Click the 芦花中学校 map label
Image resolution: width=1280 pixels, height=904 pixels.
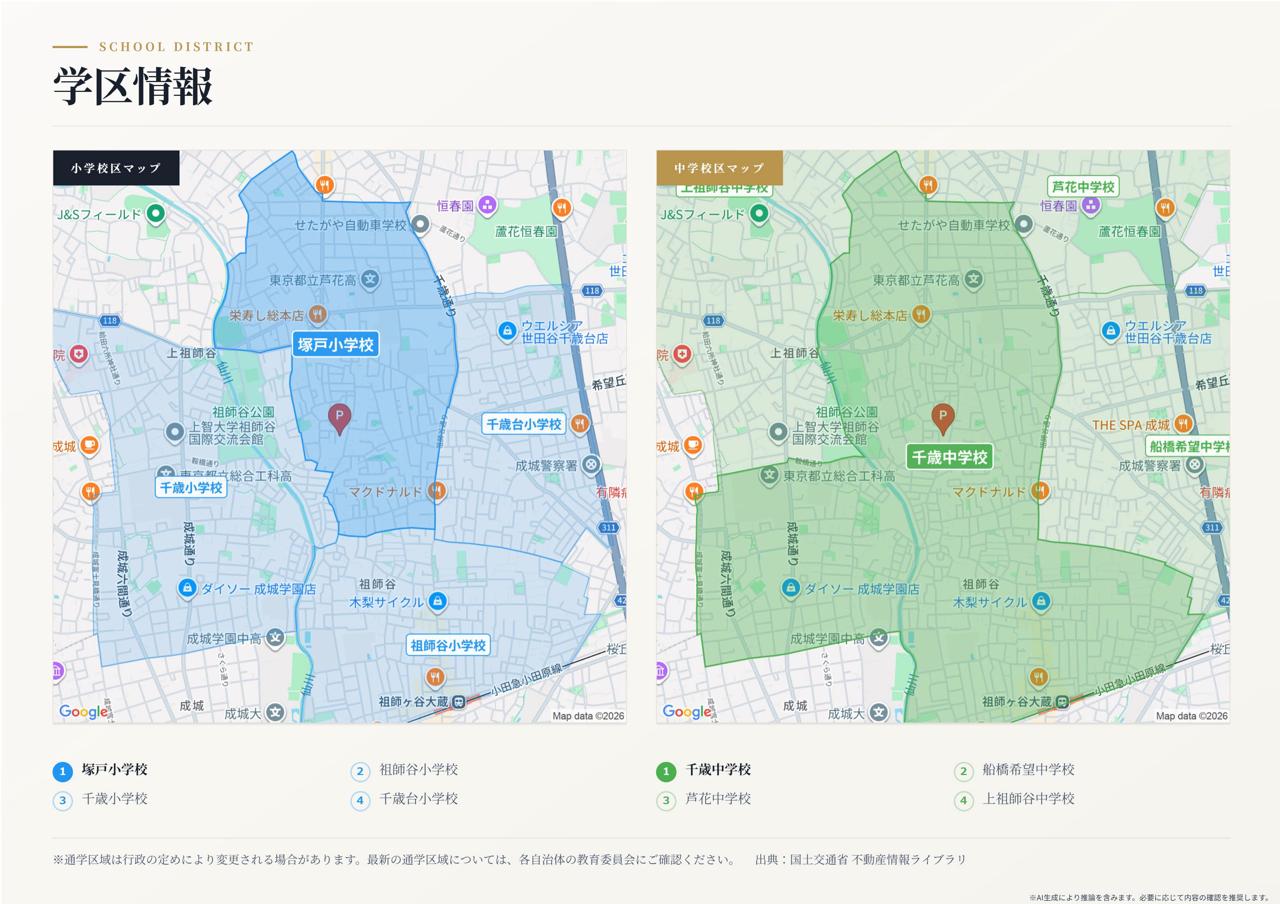tap(1083, 187)
